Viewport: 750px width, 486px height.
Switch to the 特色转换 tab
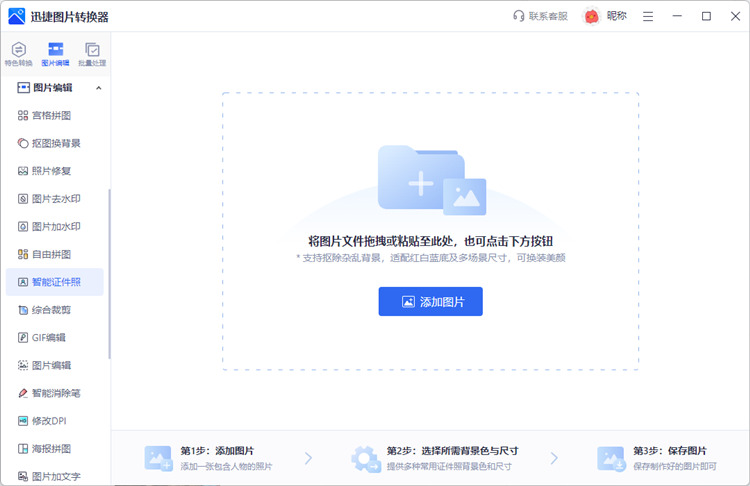[x=18, y=54]
